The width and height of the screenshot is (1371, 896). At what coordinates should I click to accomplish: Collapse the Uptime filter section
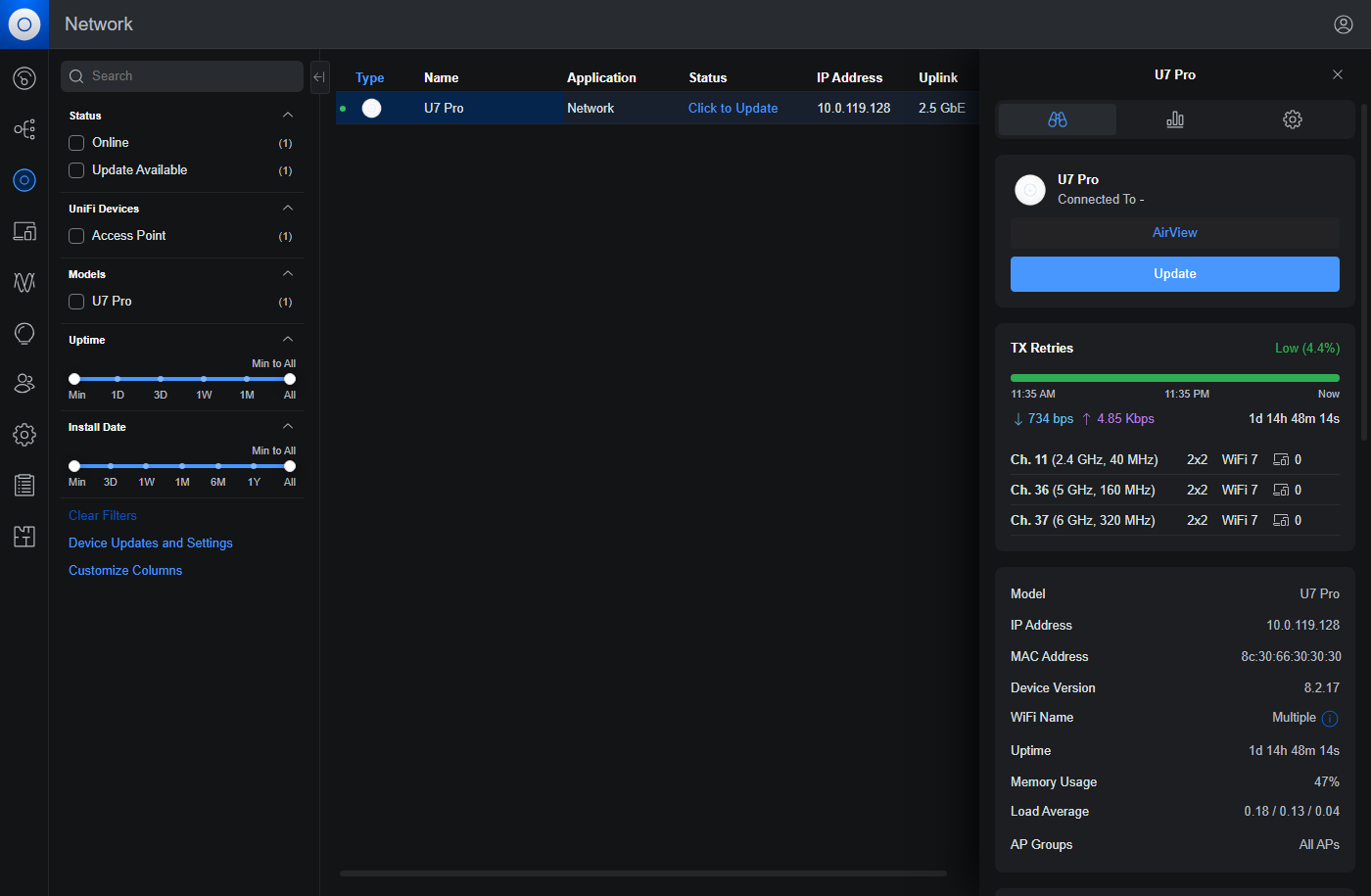288,340
